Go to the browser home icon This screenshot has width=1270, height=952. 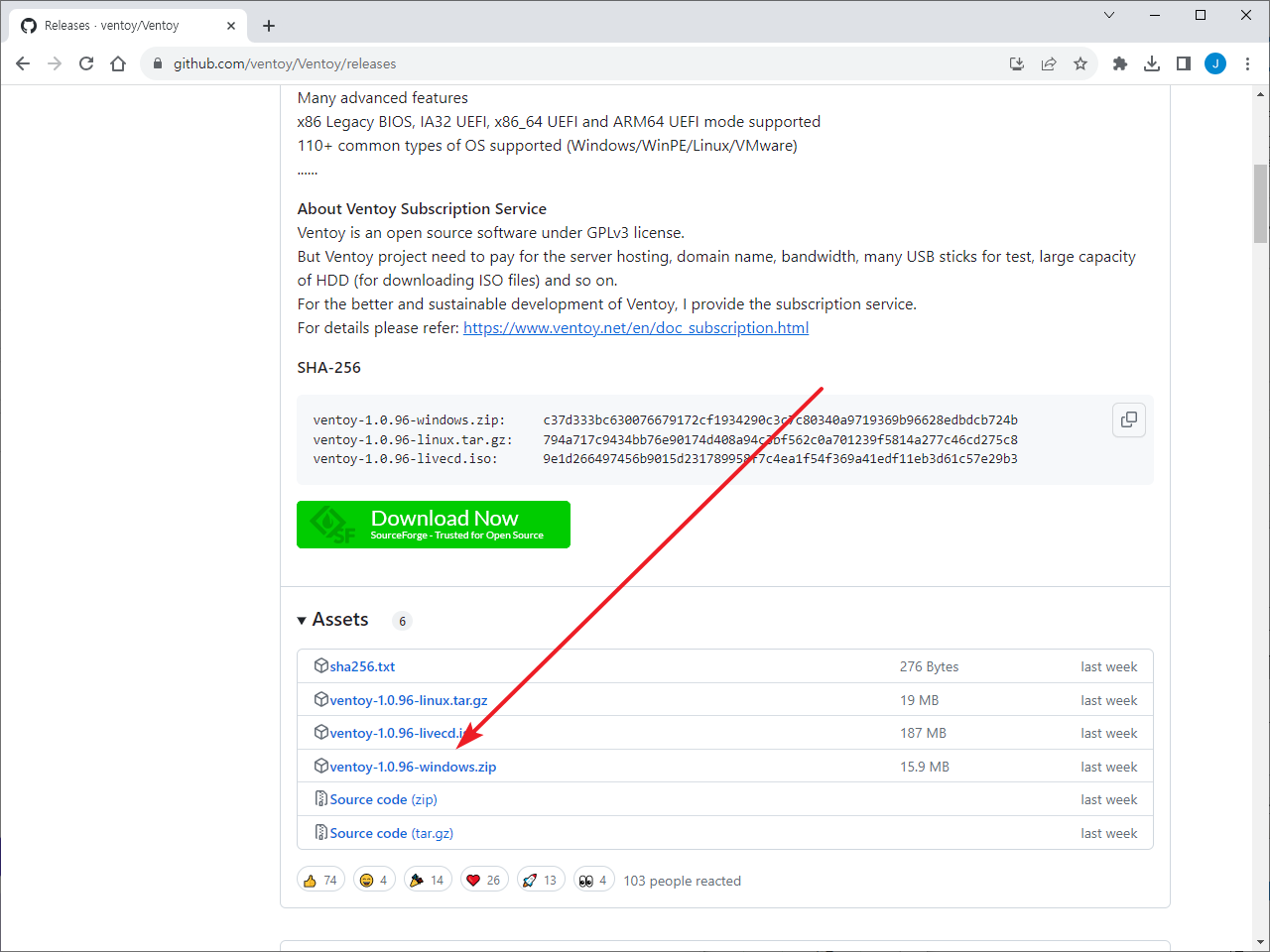pos(118,63)
